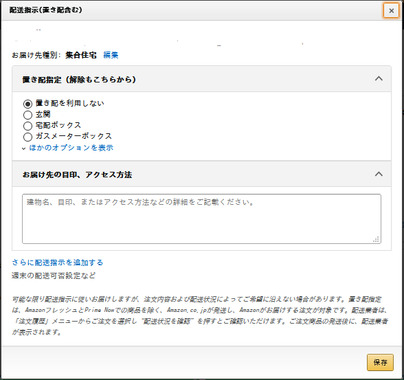Click 編集 link next to 集合住宅
Image resolution: width=404 pixels, height=380 pixels.
tap(111, 55)
